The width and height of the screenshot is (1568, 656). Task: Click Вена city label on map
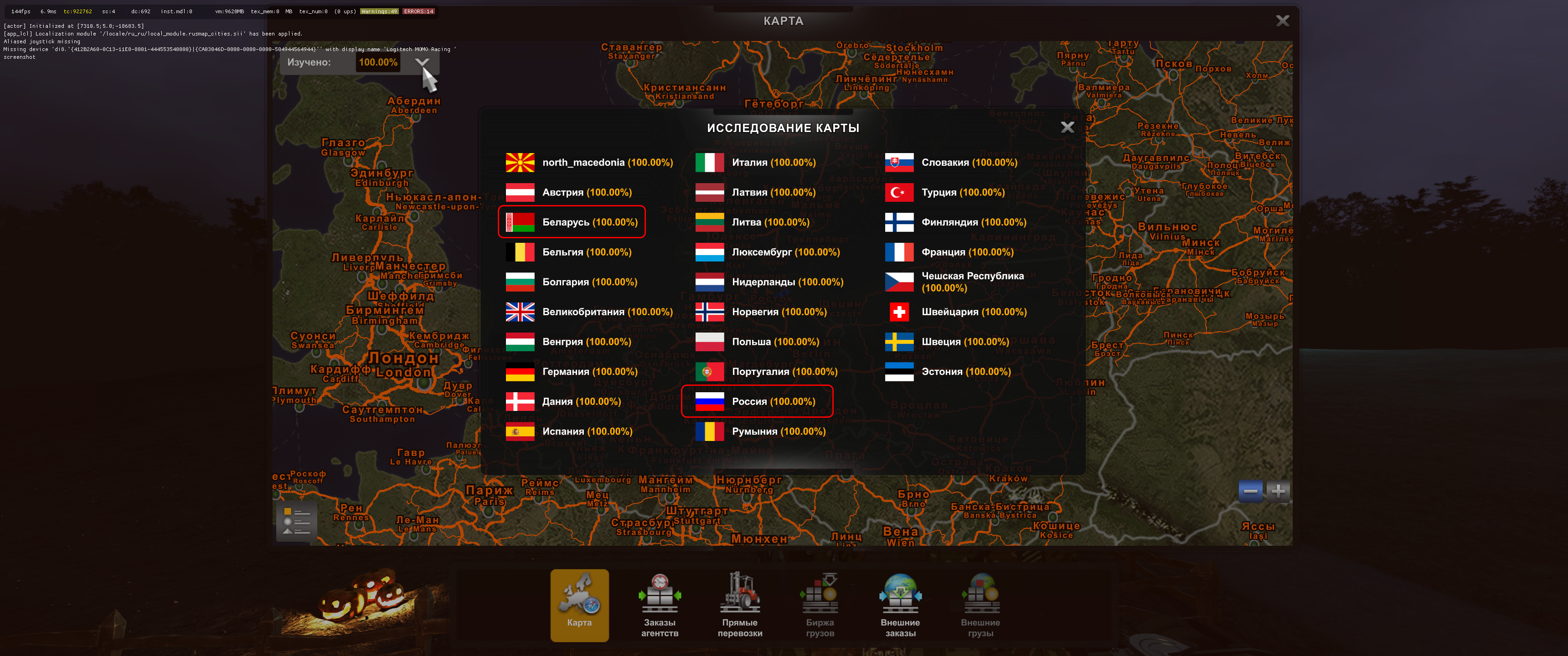click(900, 531)
